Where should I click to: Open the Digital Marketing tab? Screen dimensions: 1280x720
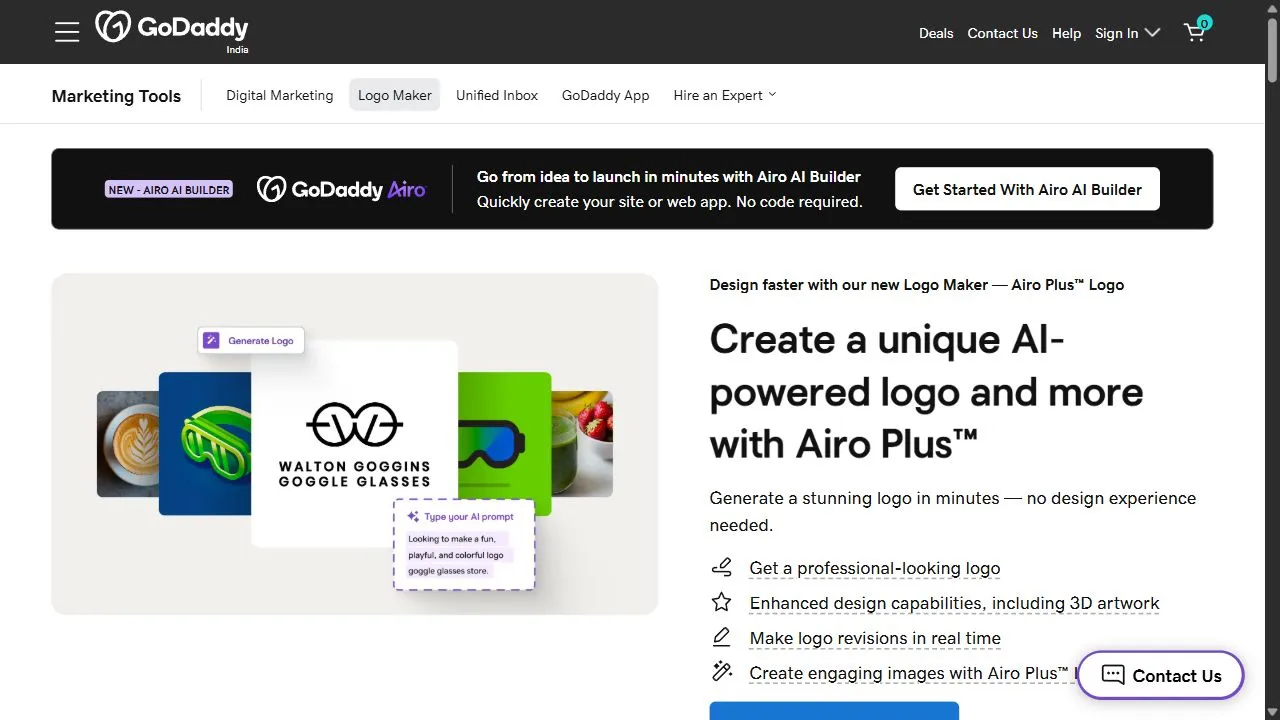pyautogui.click(x=280, y=95)
